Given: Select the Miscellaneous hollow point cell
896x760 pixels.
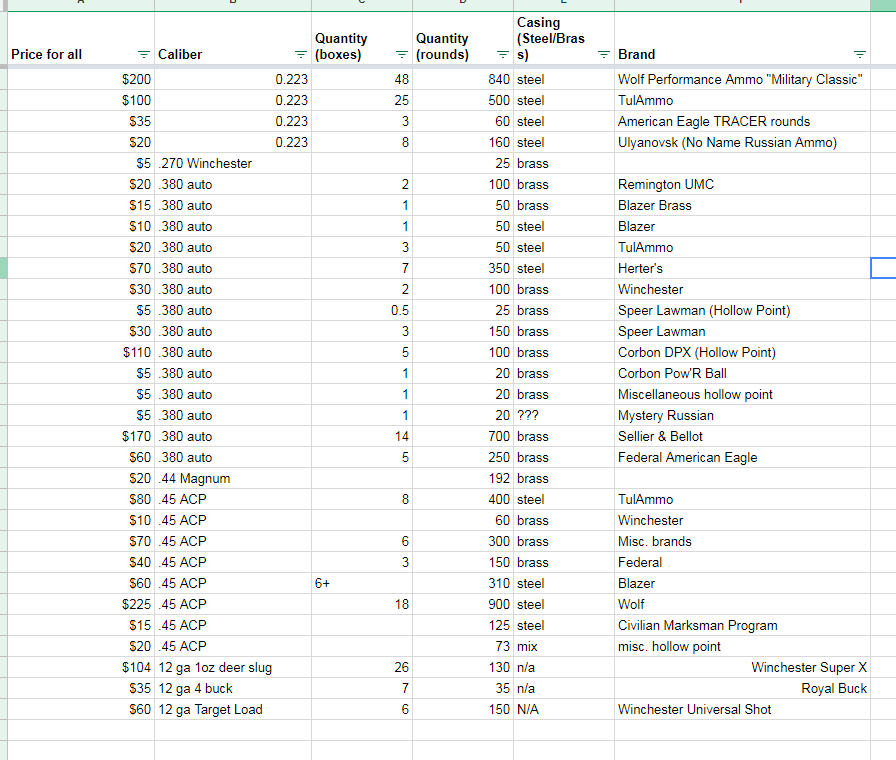Looking at the screenshot, I should 742,394.
